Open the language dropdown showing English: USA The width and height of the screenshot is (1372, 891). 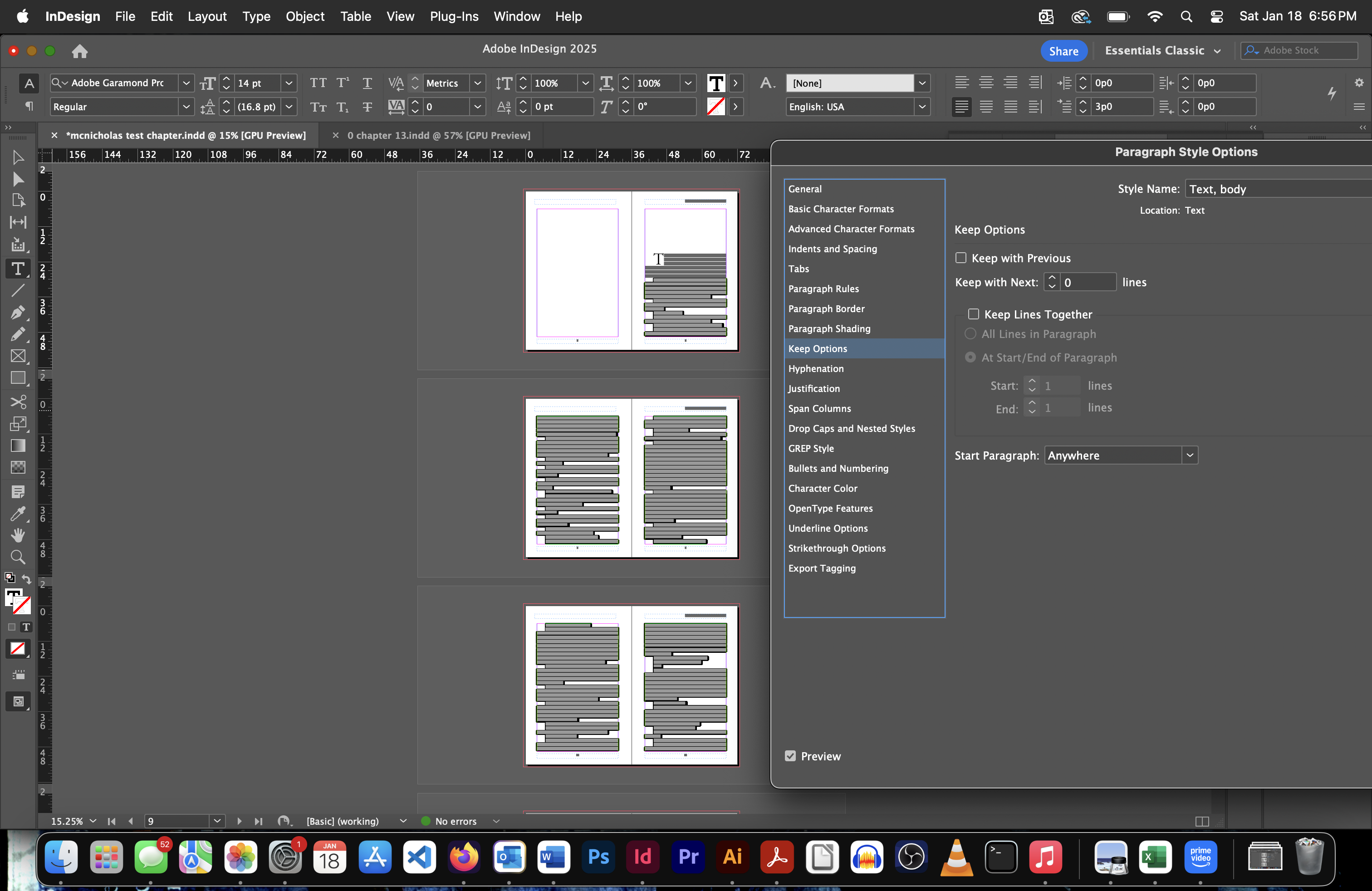922,107
